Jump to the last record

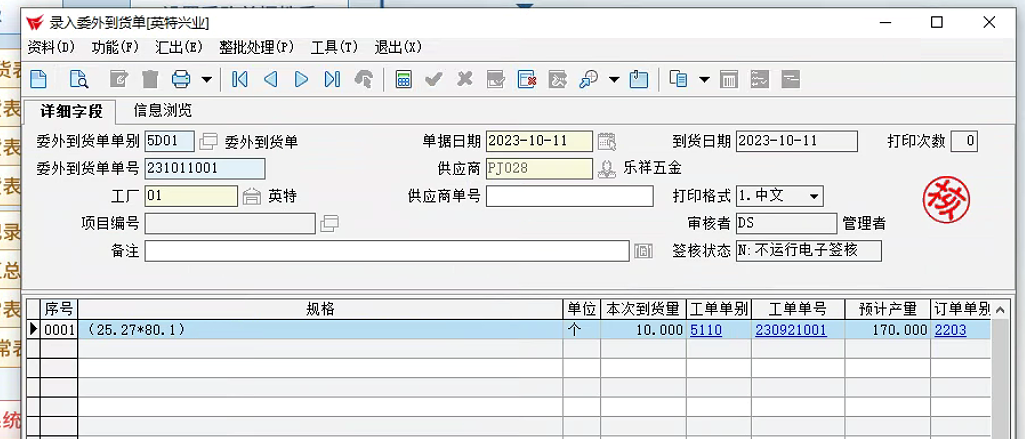(332, 79)
